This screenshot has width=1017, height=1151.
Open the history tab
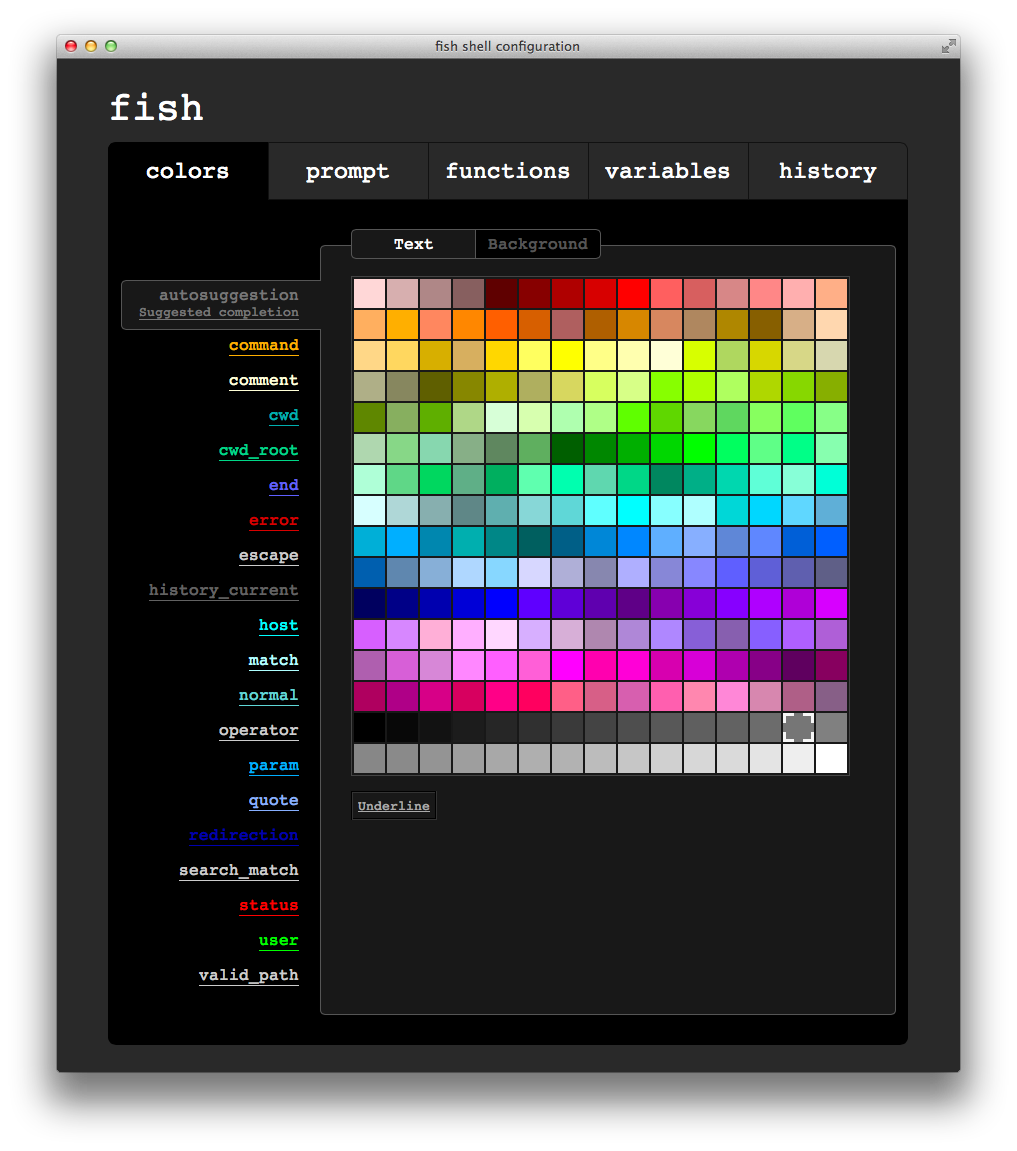coord(828,171)
